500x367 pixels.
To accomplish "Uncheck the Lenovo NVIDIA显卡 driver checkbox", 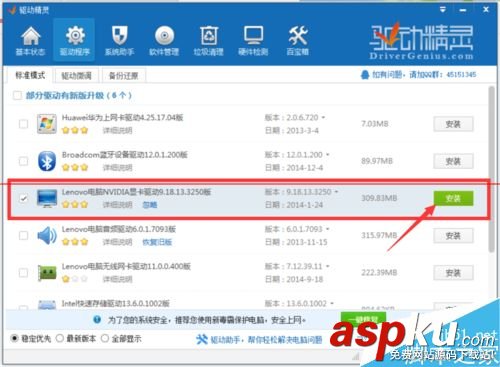I will pos(23,199).
